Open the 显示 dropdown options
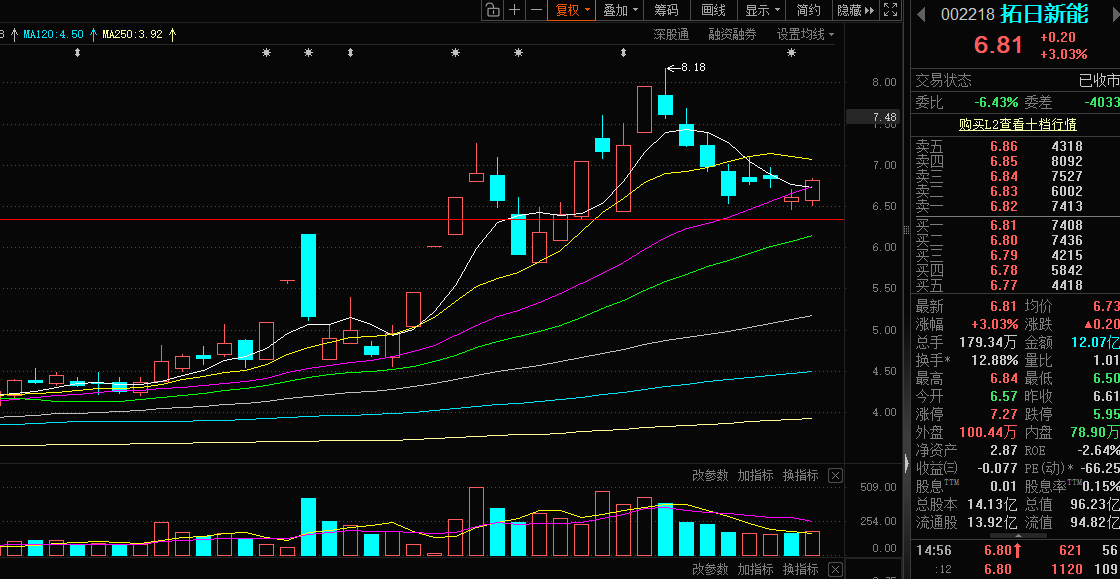Viewport: 1120px width, 579px height. tap(763, 10)
